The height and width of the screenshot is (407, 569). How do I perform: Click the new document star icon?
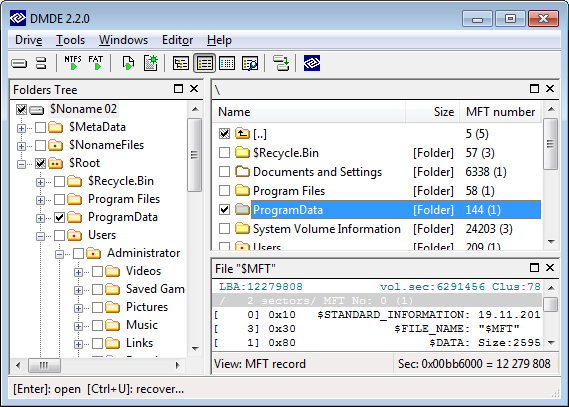tap(151, 63)
